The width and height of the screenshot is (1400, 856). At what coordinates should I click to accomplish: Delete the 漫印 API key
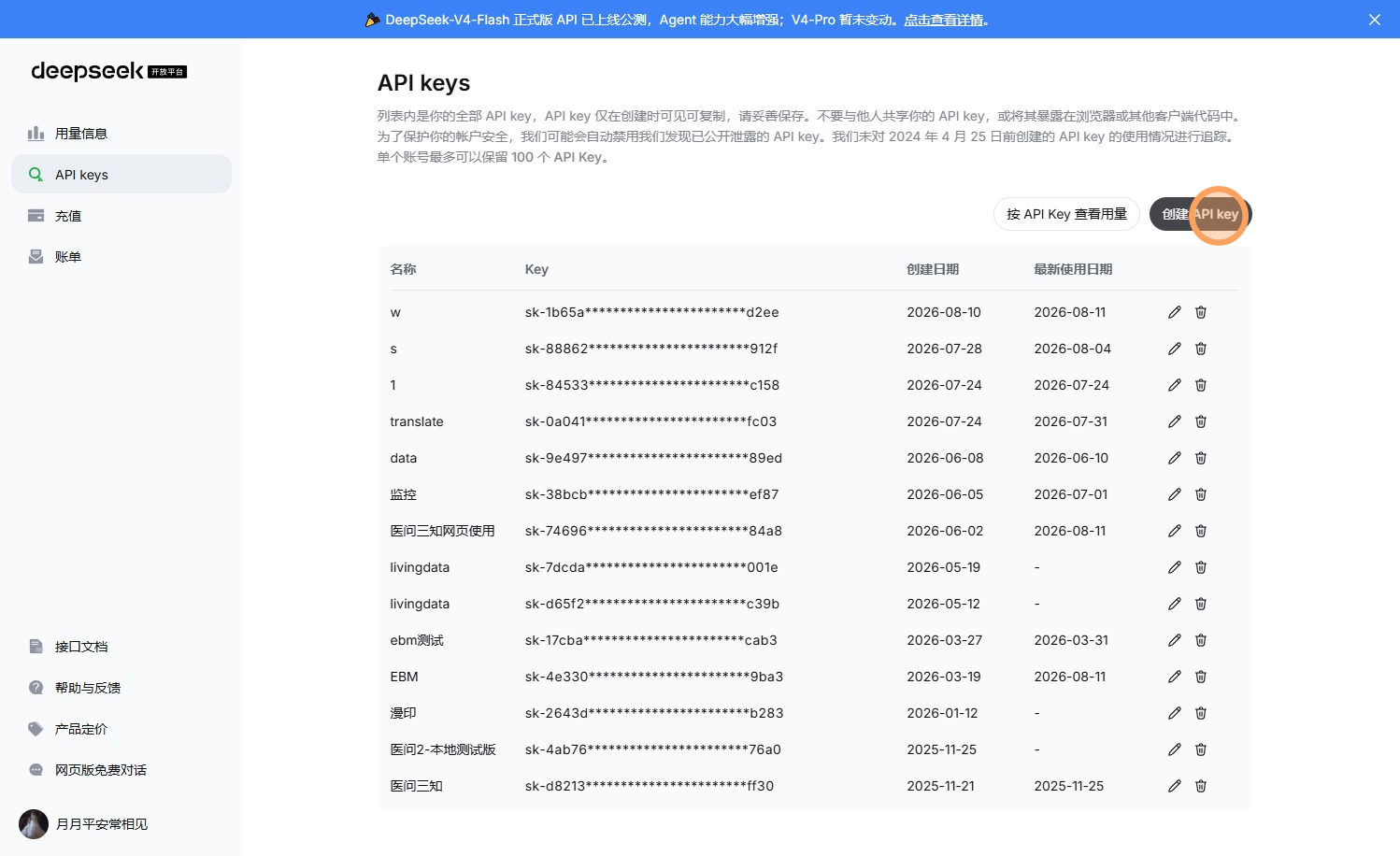[1201, 713]
